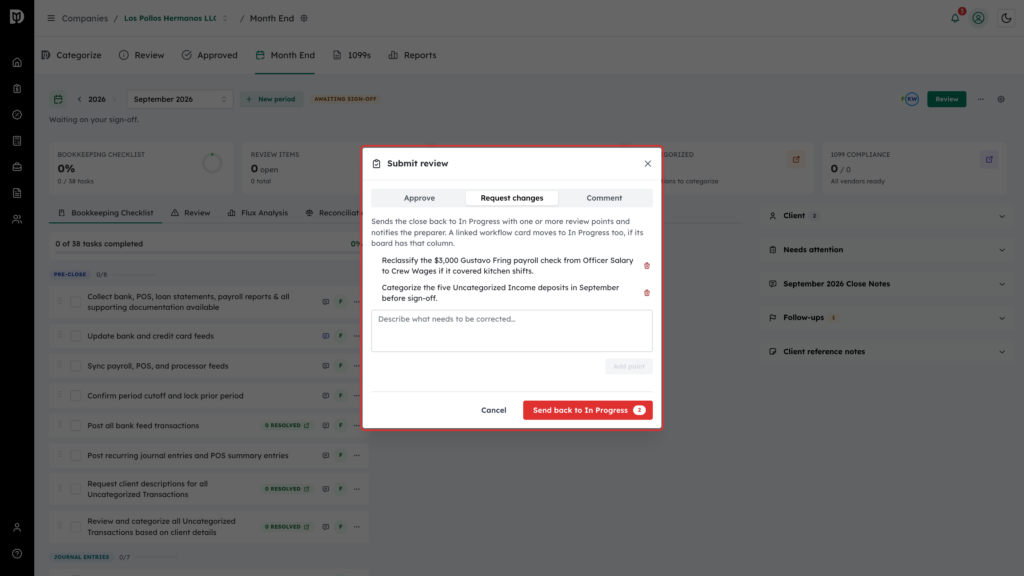Check Collect bank, POS, loan statements task
The height and width of the screenshot is (576, 1024).
[76, 302]
